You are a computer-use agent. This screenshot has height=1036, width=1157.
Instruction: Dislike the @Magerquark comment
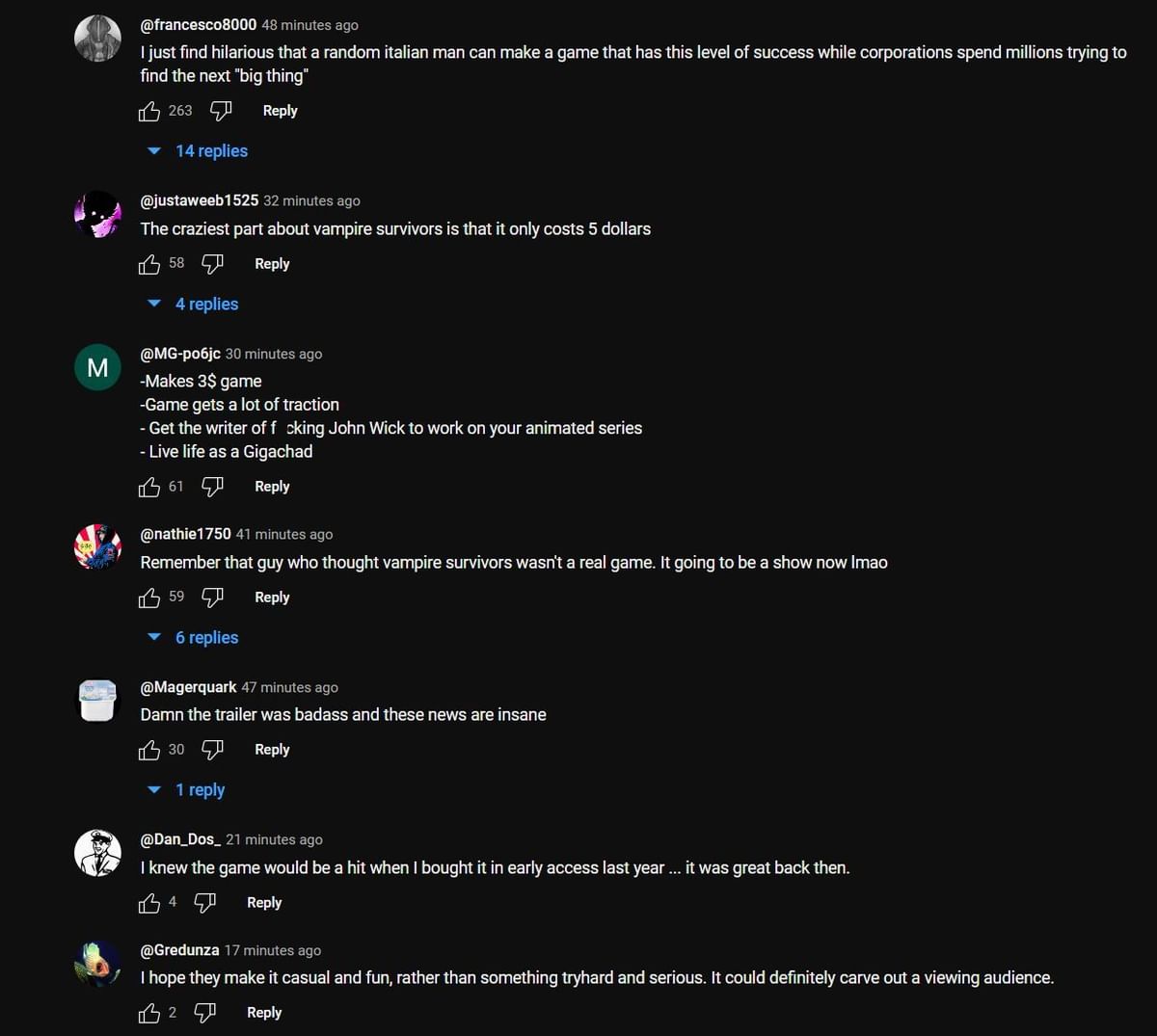(212, 751)
